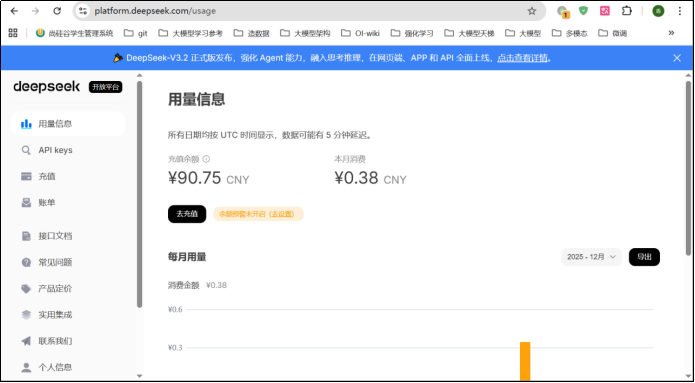Open 接口文档 in the sidebar

coord(68,236)
